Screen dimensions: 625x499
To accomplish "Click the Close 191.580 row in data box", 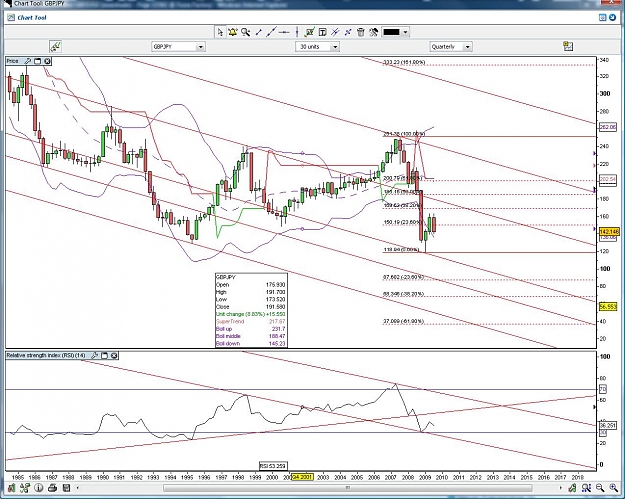I will click(251, 307).
